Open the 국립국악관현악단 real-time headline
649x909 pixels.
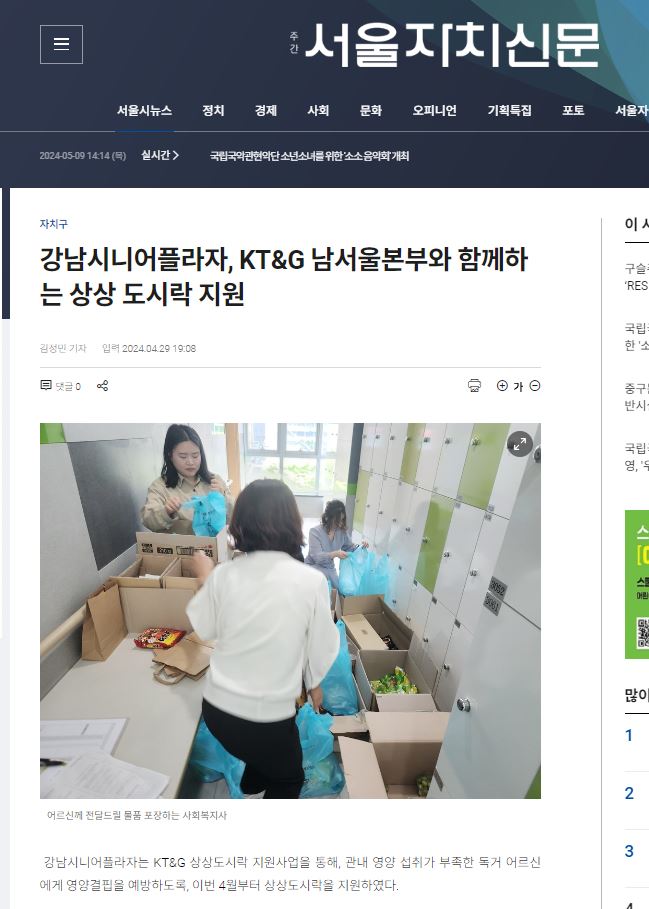[x=309, y=156]
